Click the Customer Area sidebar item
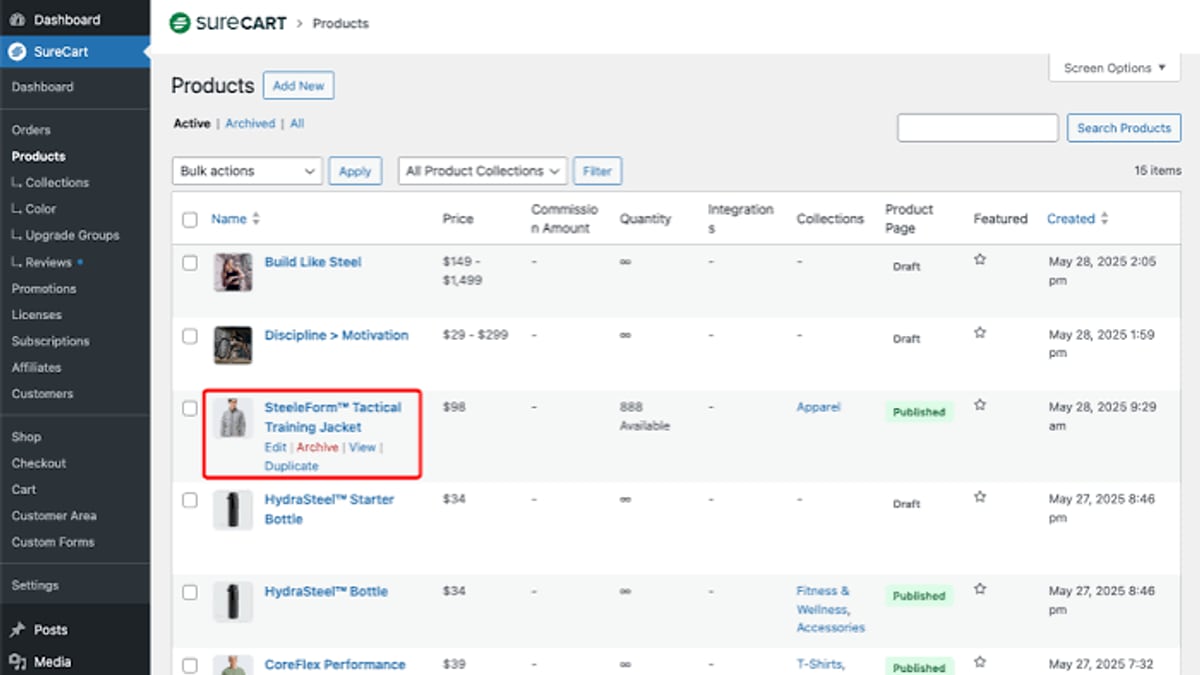Screen dimensions: 1200x675 click(x=54, y=516)
